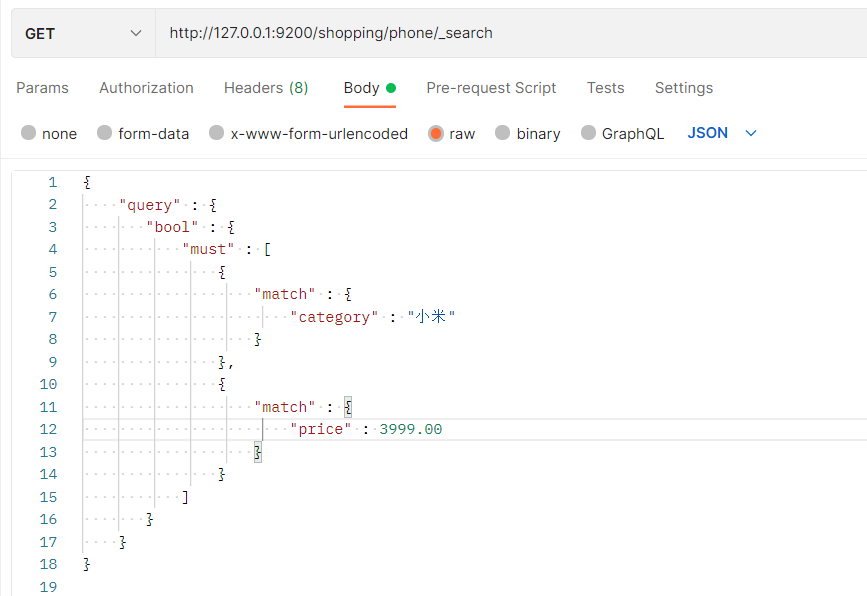Select the form-data body type
Viewport: 867px width, 596px height.
click(x=143, y=133)
